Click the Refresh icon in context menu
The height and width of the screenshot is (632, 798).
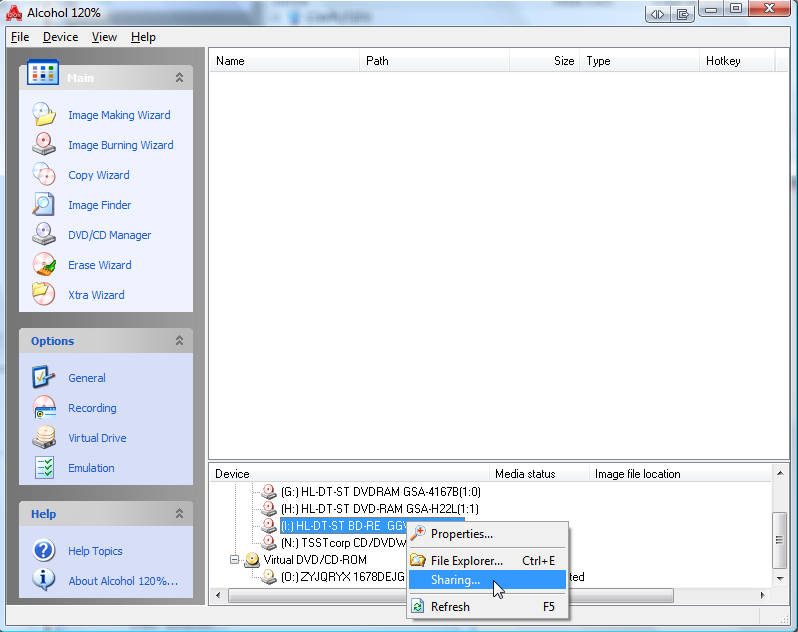point(418,607)
